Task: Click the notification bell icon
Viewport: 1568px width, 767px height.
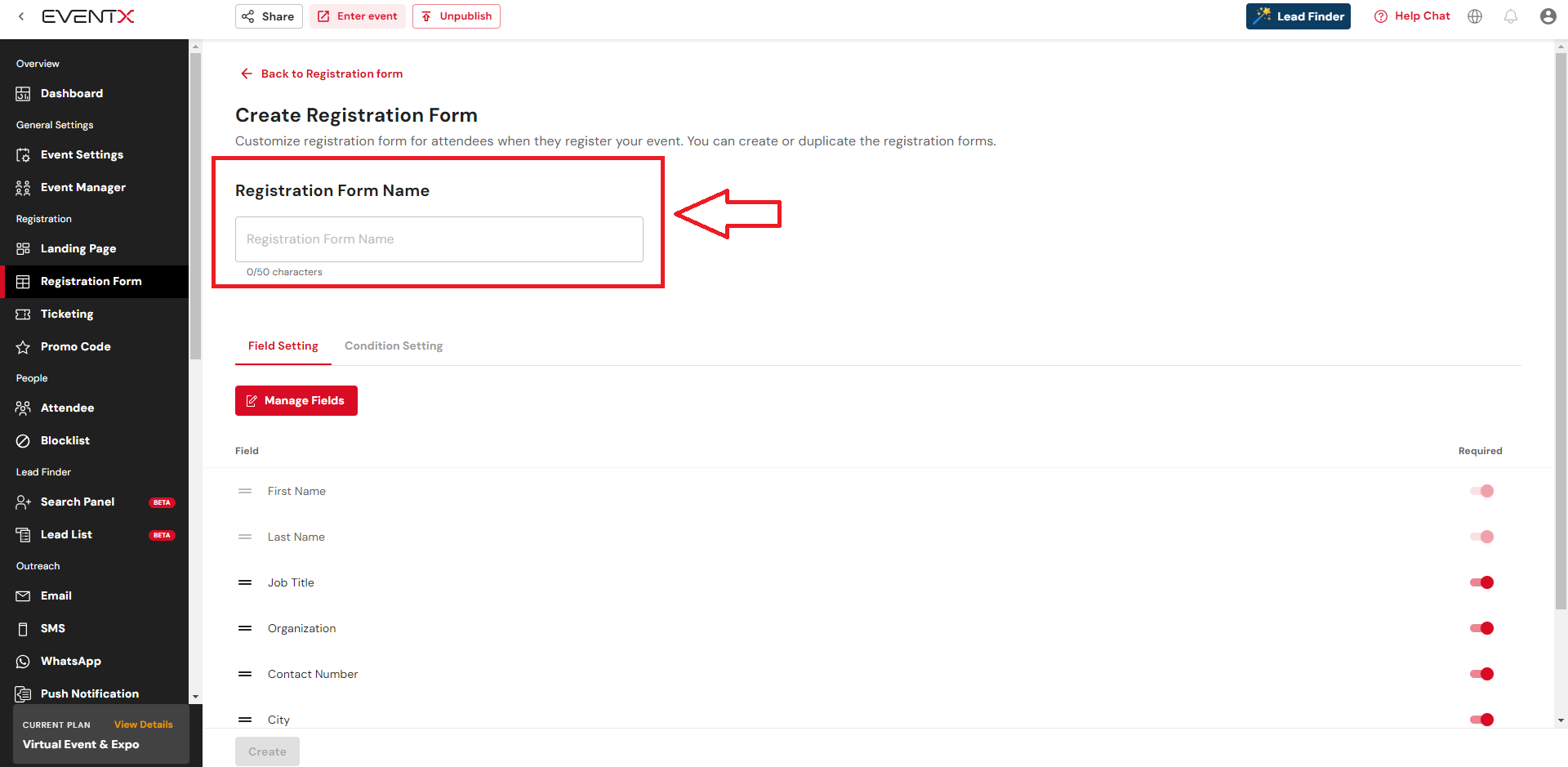Action: coord(1511,16)
